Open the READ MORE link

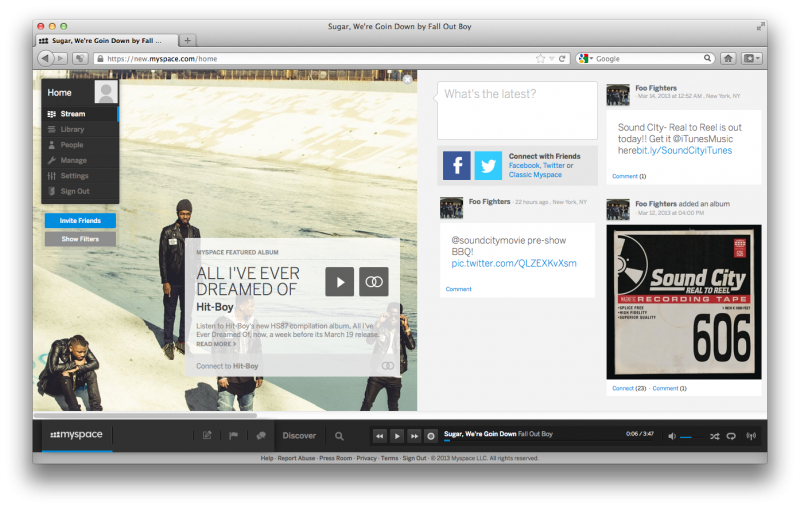[x=216, y=344]
